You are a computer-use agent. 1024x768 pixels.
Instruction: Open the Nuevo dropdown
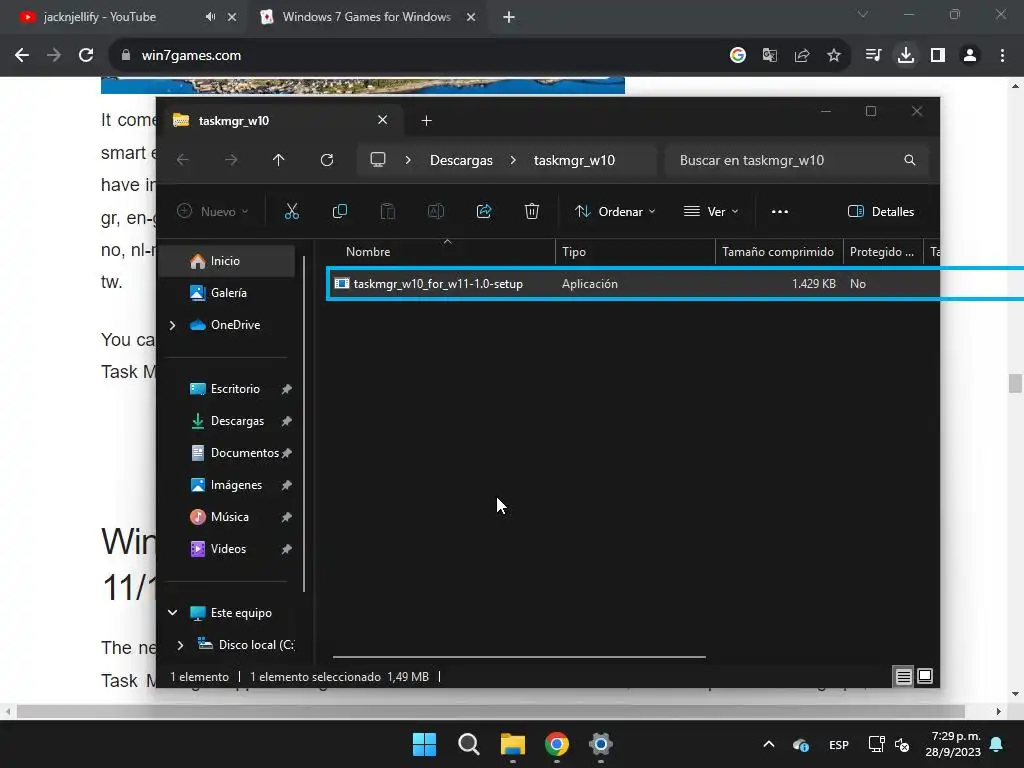213,212
